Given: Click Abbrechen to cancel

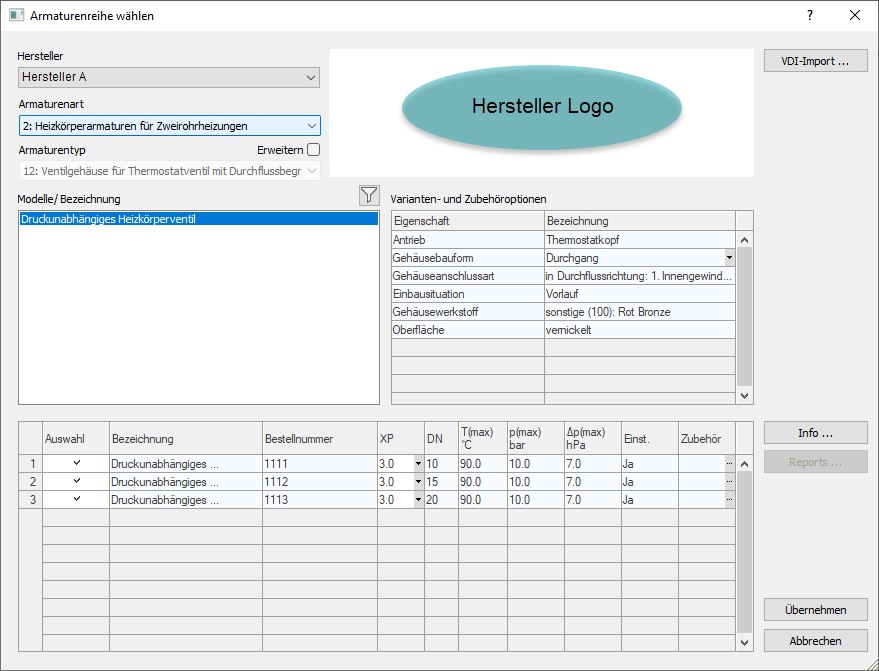Looking at the screenshot, I should click(816, 641).
